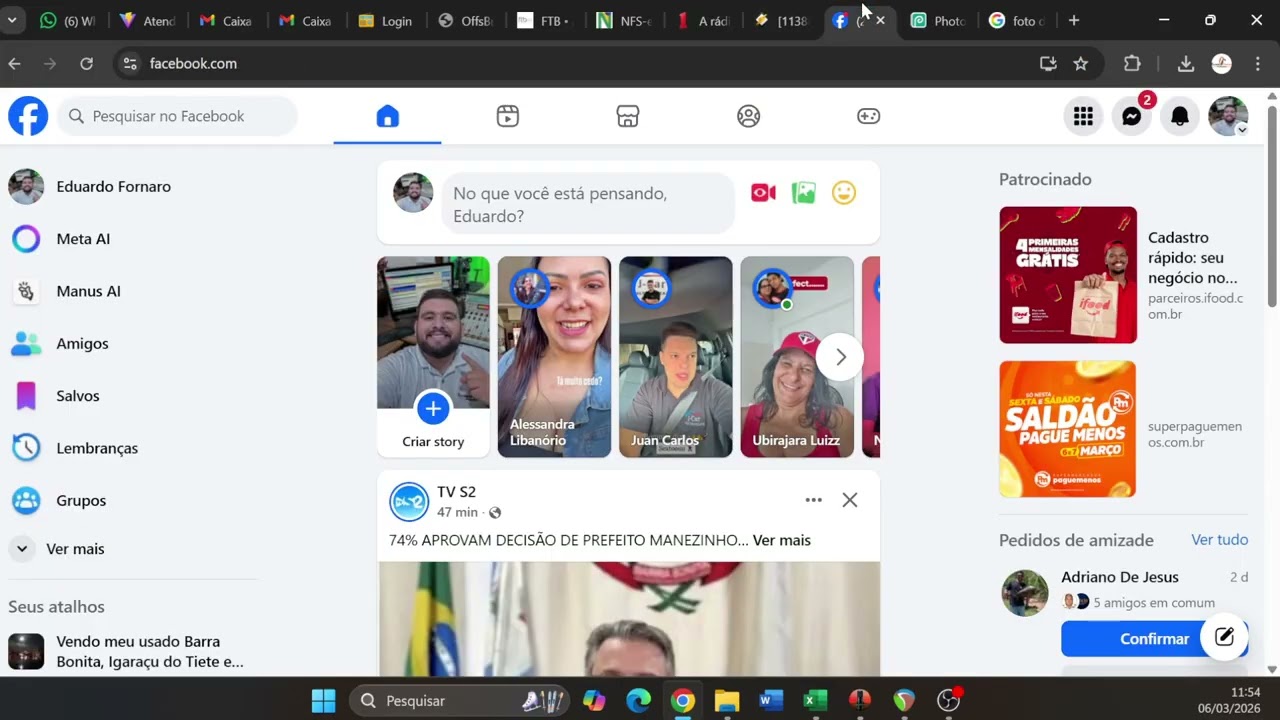Open Messenger chats icon
The image size is (1280, 720).
(1131, 116)
